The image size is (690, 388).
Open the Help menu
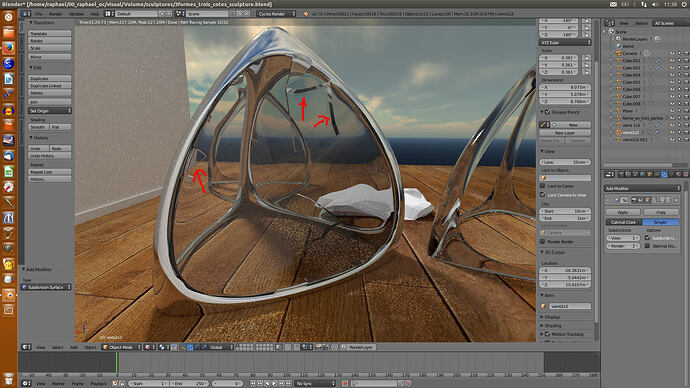pos(94,14)
